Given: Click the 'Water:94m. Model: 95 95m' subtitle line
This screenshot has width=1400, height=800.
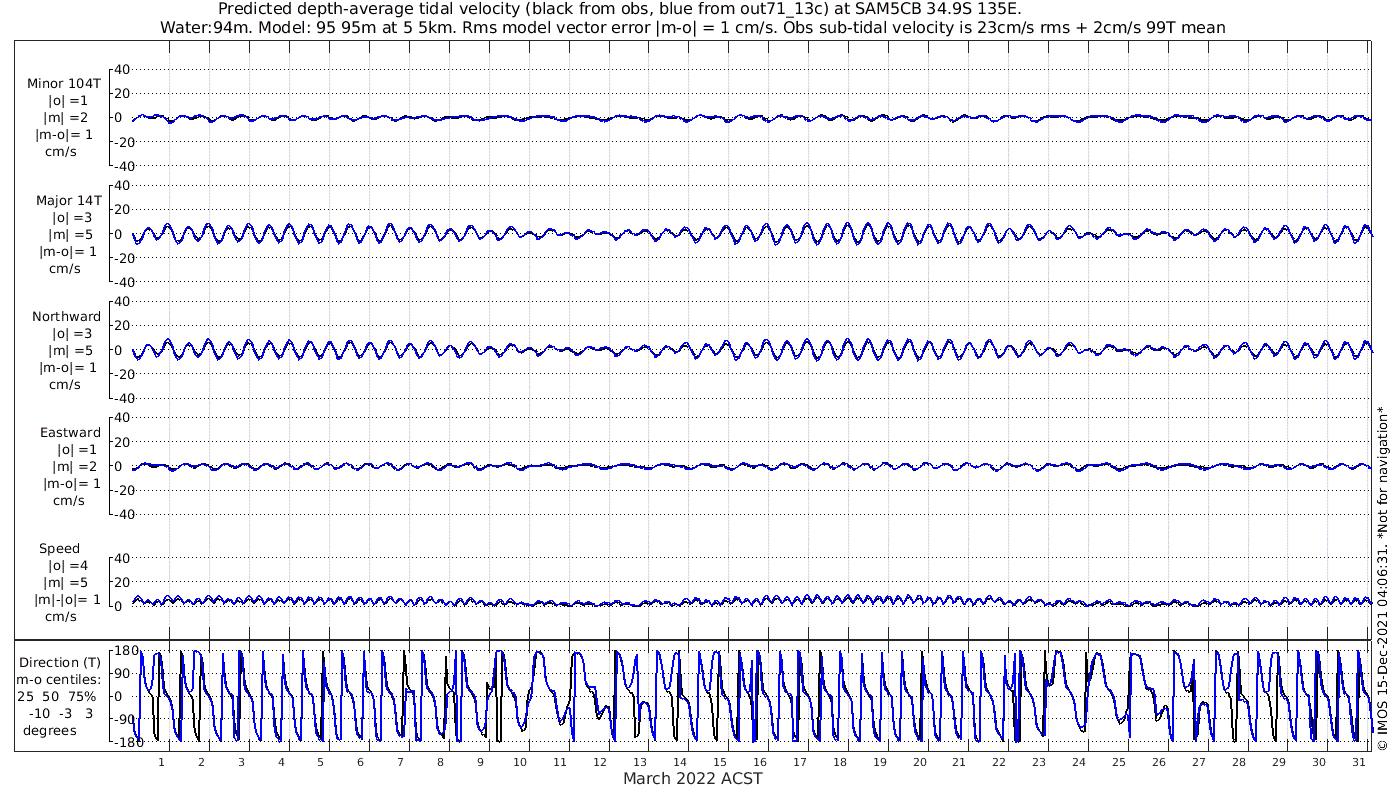Looking at the screenshot, I should click(x=692, y=27).
